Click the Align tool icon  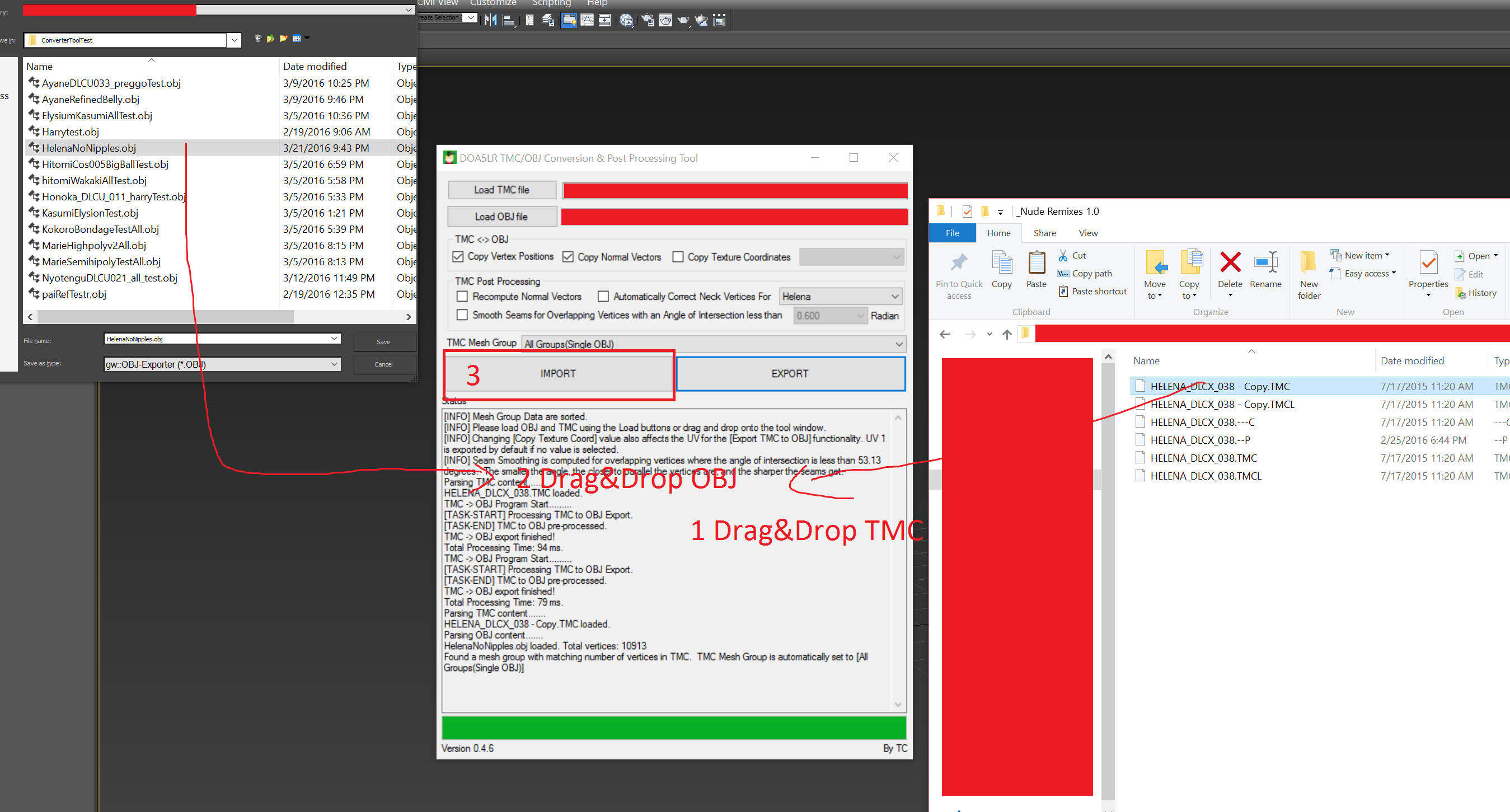pos(509,21)
